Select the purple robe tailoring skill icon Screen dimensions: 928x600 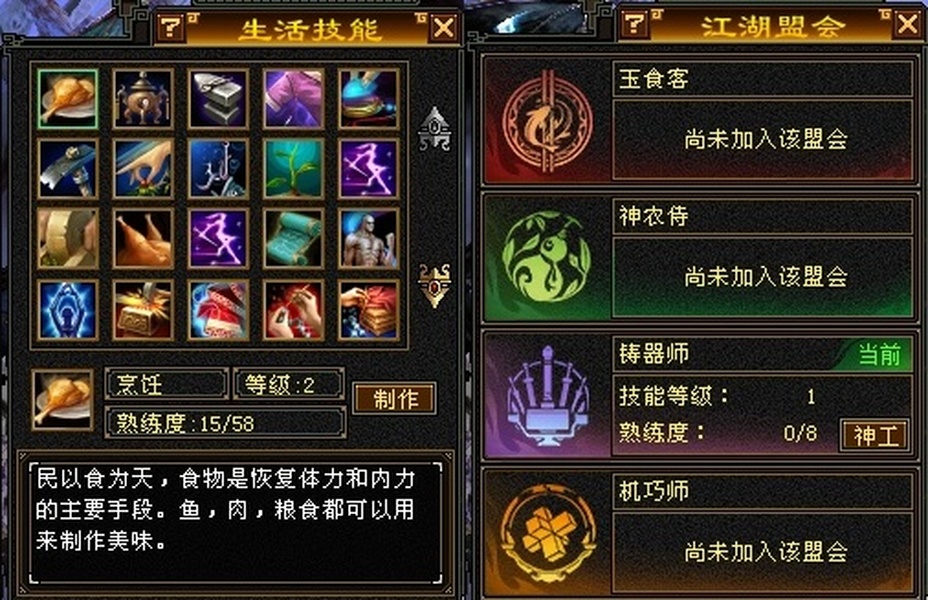point(294,99)
